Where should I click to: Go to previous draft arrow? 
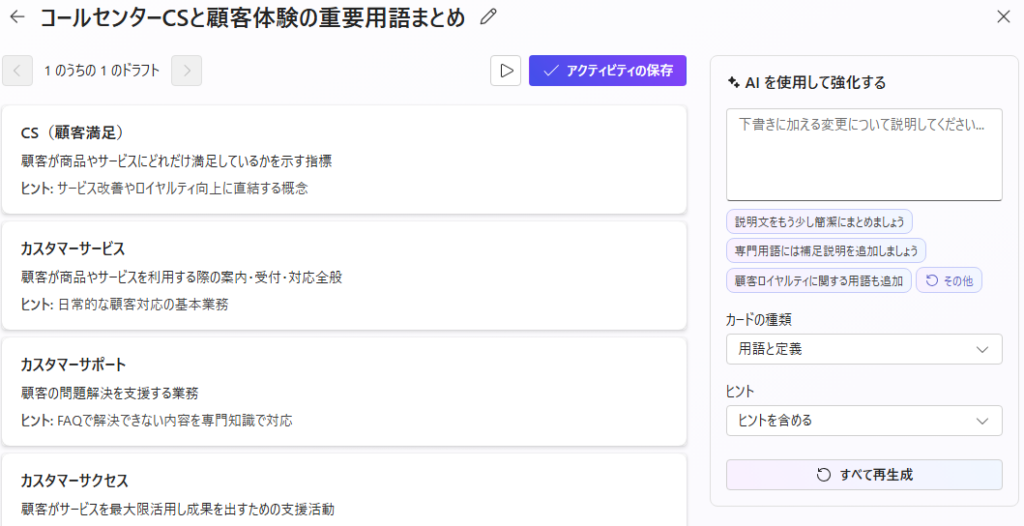coord(18,71)
